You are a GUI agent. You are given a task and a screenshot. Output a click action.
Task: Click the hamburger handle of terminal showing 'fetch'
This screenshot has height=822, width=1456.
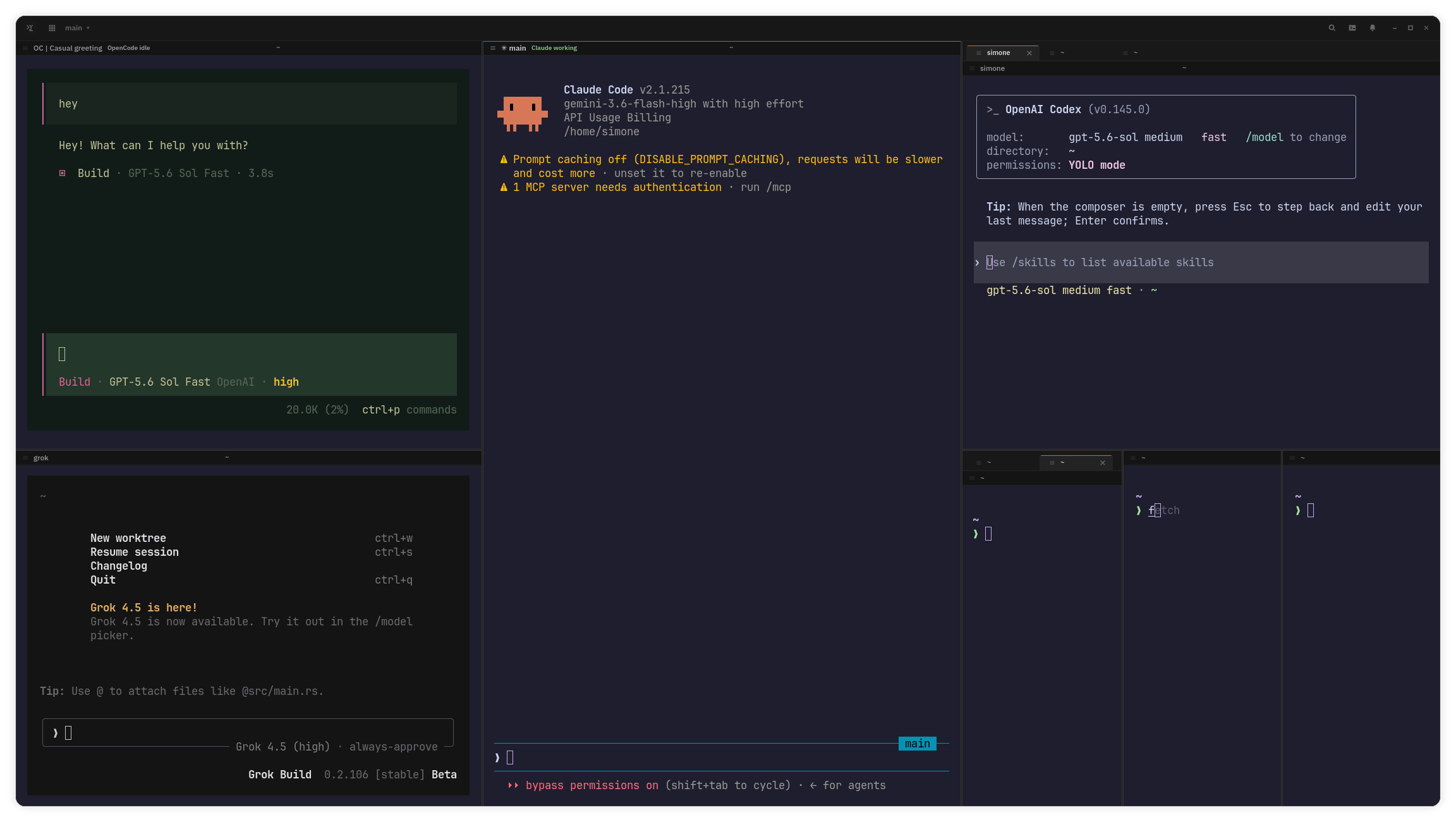pos(1133,458)
